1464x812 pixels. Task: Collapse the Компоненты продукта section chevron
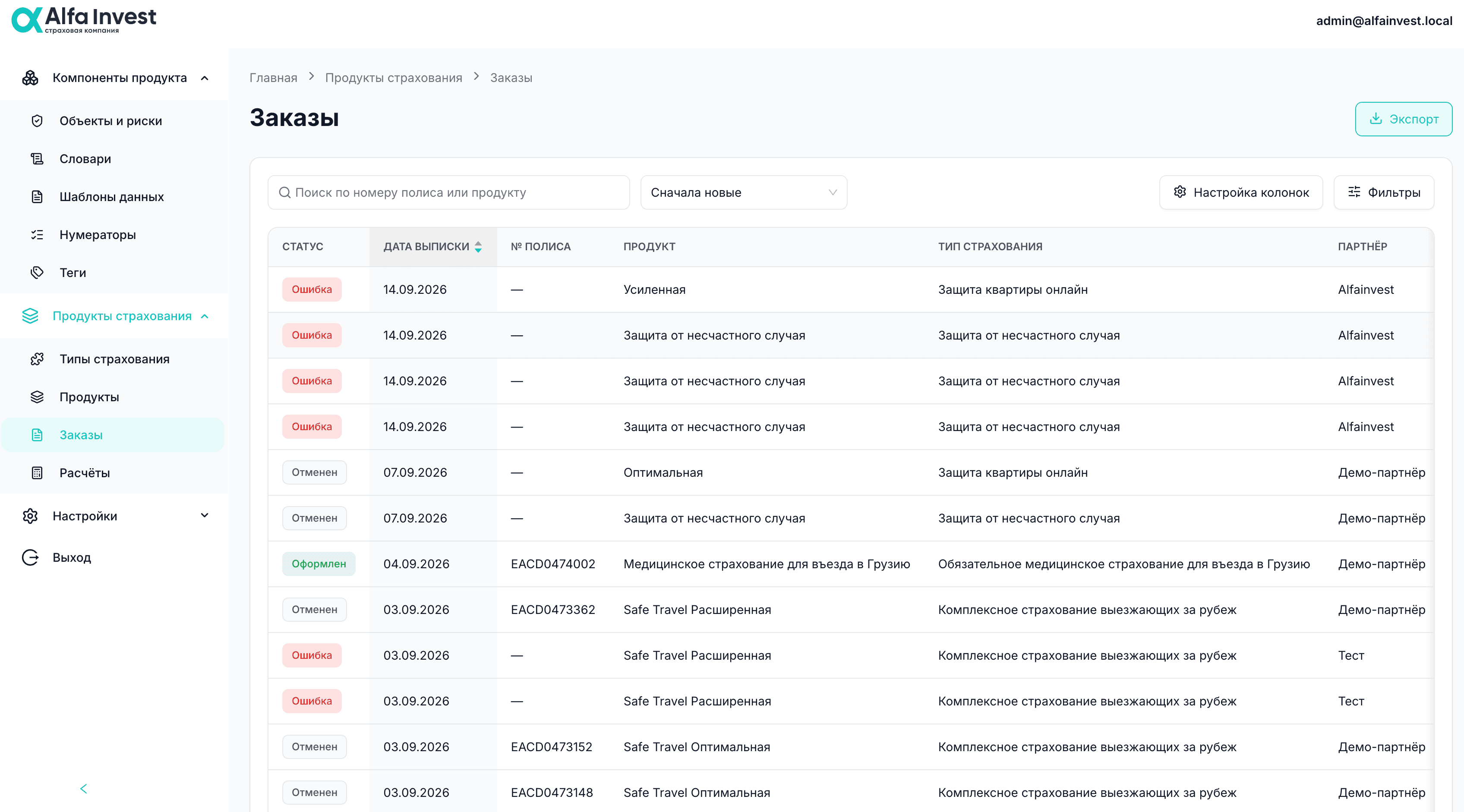coord(205,78)
